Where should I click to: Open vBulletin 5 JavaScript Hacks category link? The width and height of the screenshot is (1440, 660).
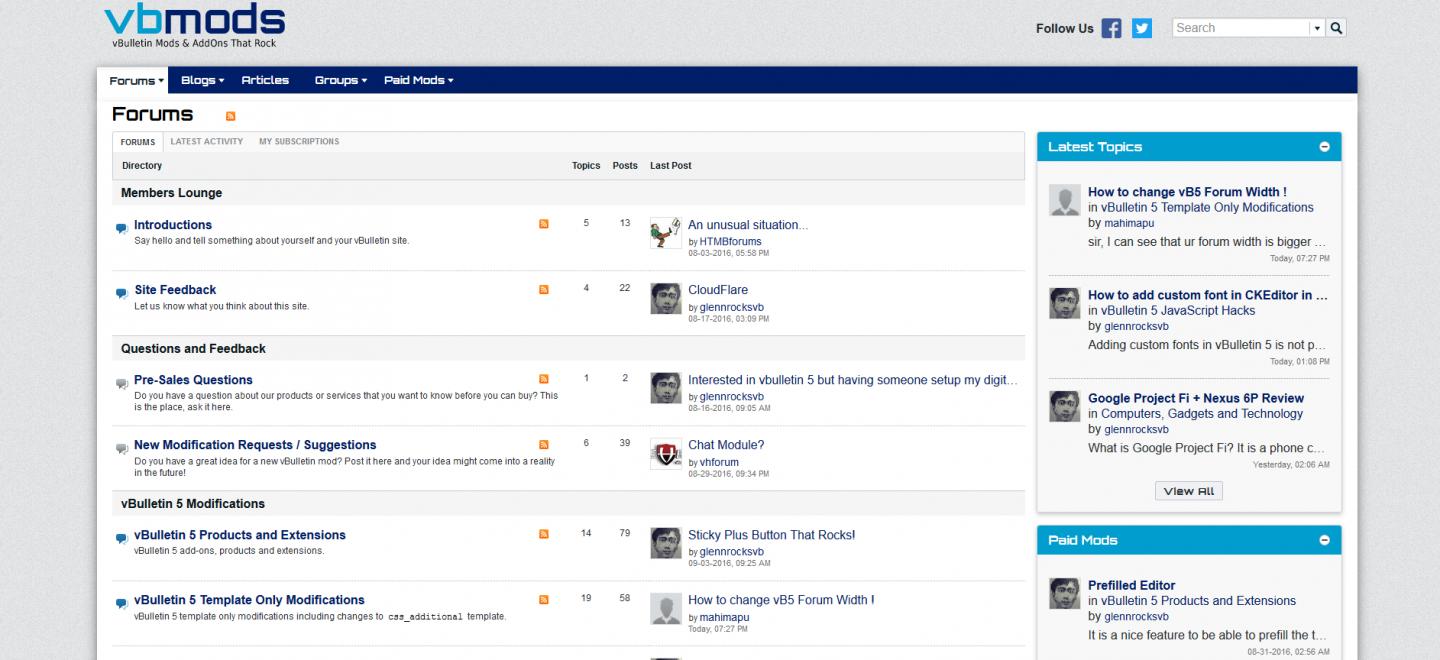pos(1178,310)
